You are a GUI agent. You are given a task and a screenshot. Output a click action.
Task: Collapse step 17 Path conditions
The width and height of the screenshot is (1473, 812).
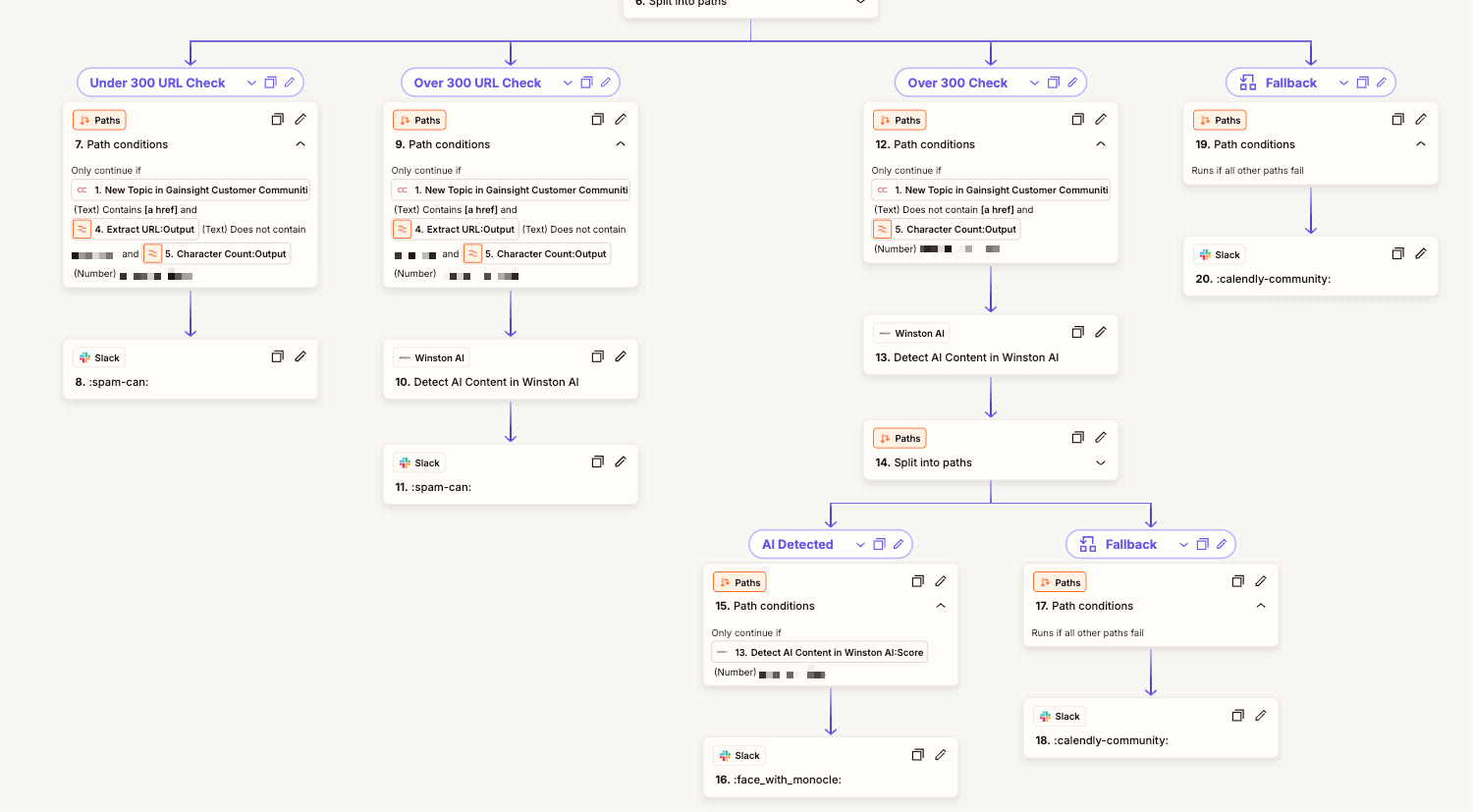[1261, 606]
